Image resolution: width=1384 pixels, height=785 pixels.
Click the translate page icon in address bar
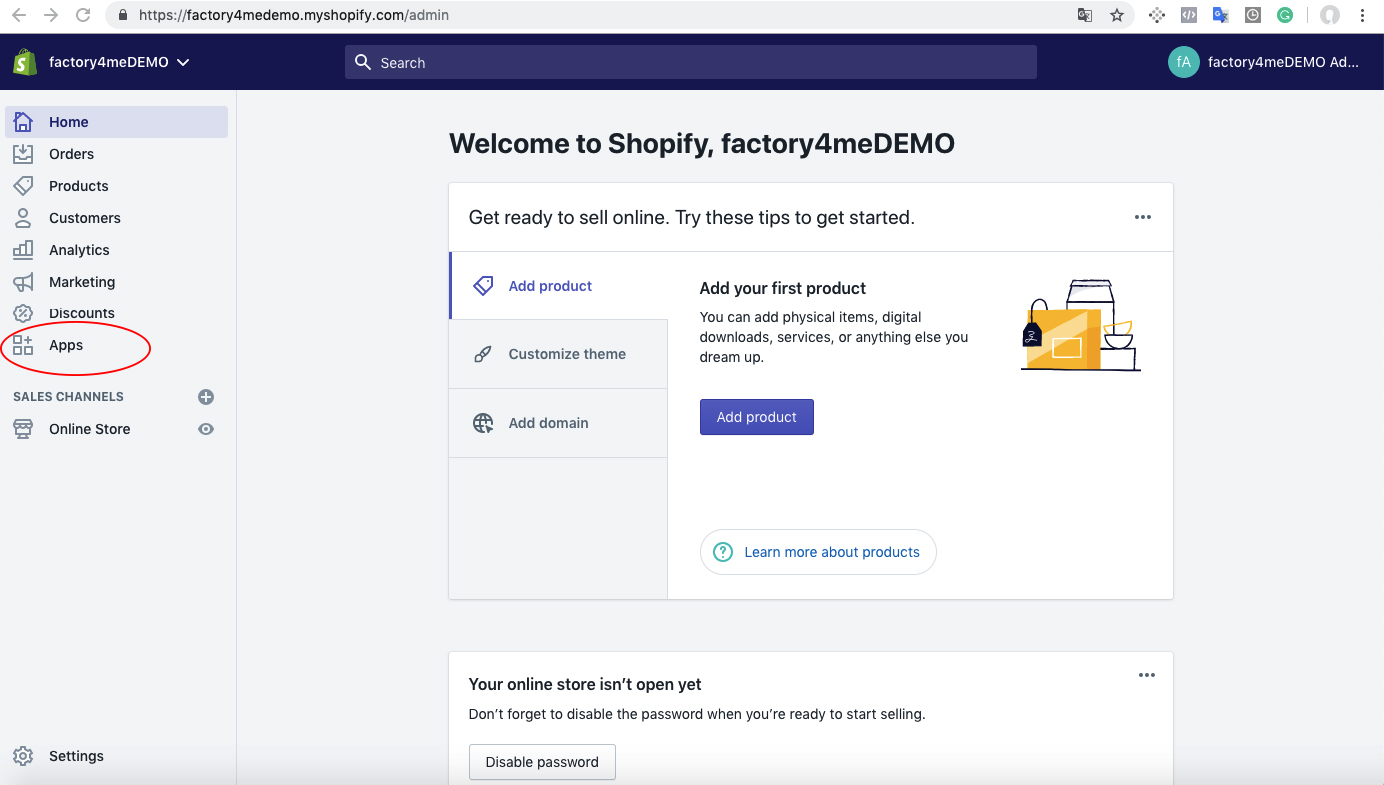(1085, 15)
